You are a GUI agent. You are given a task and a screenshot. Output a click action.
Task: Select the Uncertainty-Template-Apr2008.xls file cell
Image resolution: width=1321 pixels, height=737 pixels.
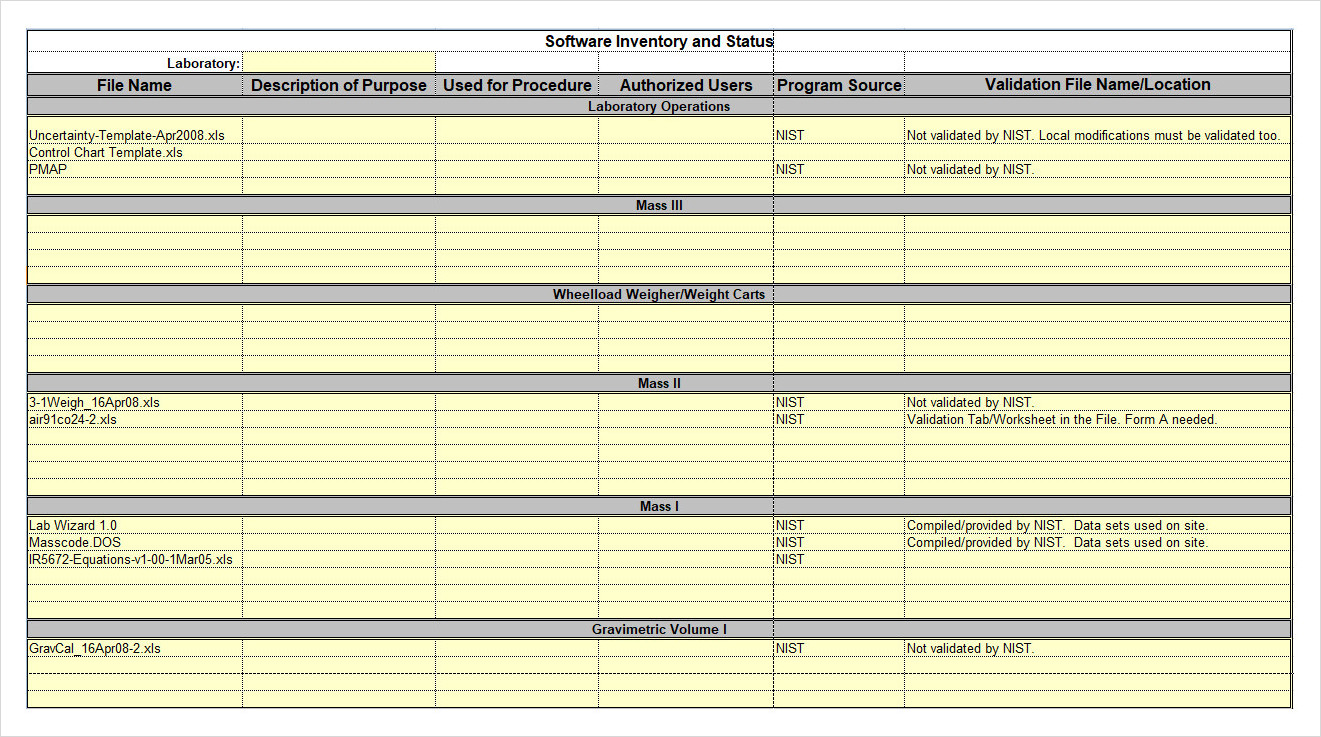127,135
